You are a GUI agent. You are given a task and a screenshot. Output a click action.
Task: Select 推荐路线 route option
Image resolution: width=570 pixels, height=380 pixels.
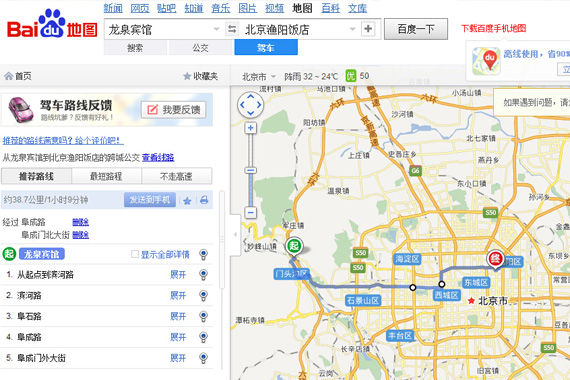[36, 176]
